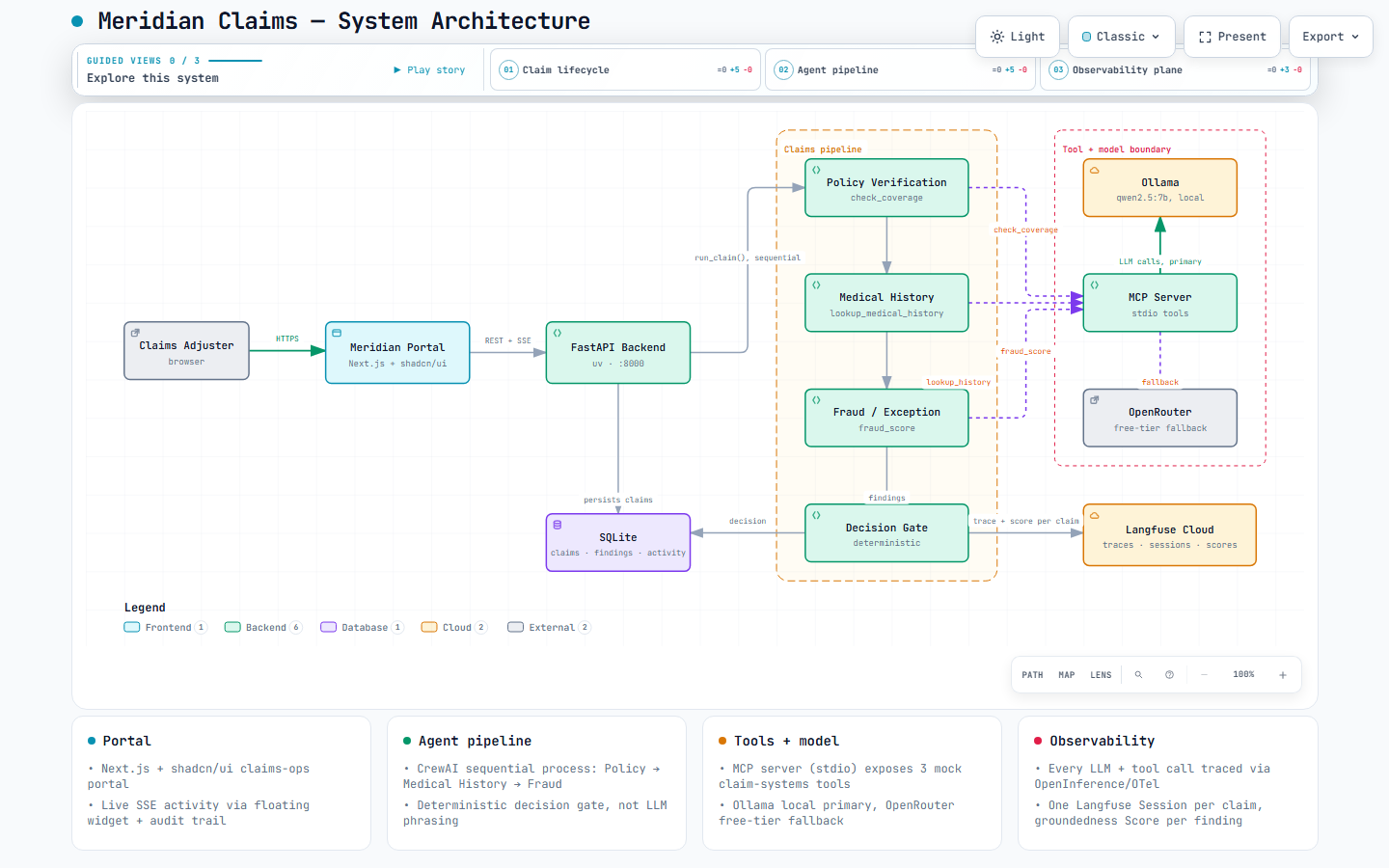This screenshot has height=868, width=1389.
Task: Switch to PATH mode
Action: 1032,675
